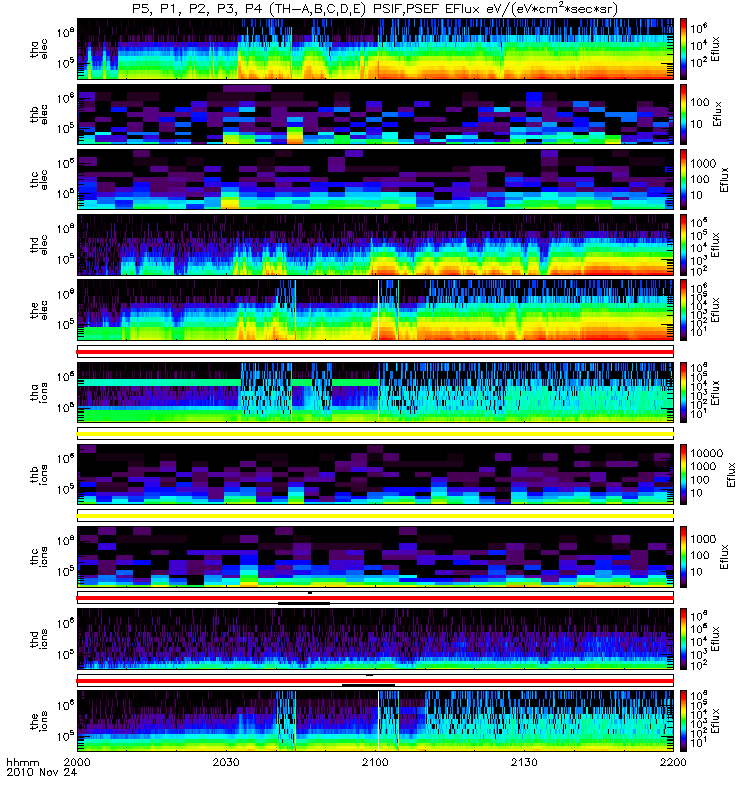This screenshot has height=800, width=750.
Task: Click the red status bar above the ions
Action: click(x=375, y=681)
